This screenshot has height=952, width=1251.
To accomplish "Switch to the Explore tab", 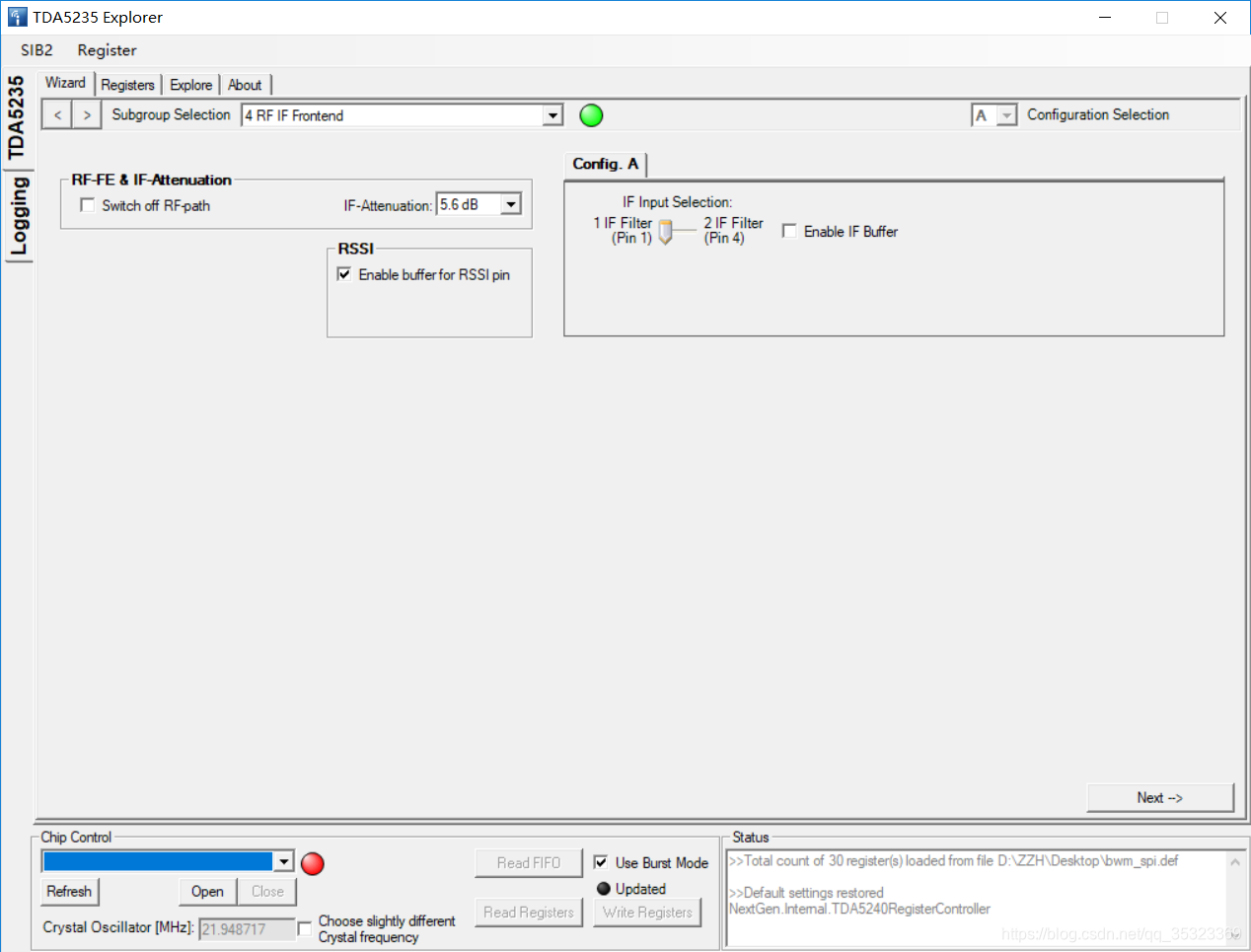I will [x=190, y=85].
